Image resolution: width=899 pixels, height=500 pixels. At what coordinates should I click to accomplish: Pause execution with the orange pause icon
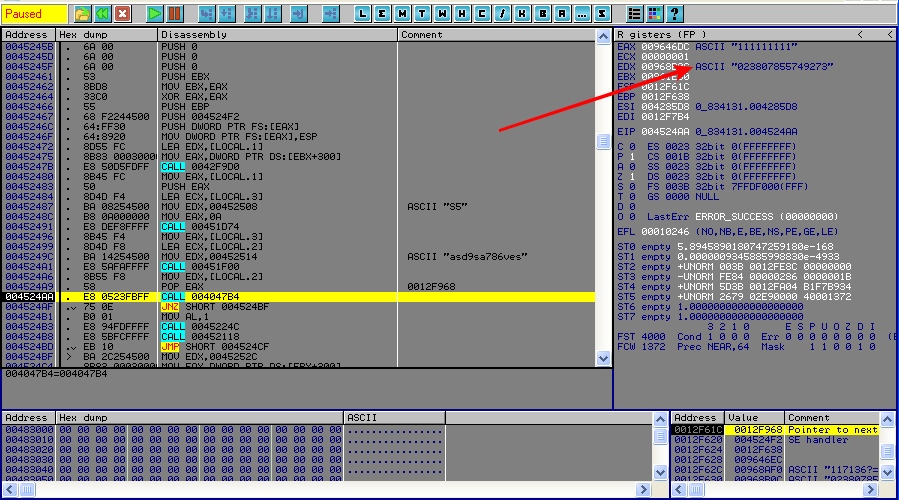(x=174, y=13)
